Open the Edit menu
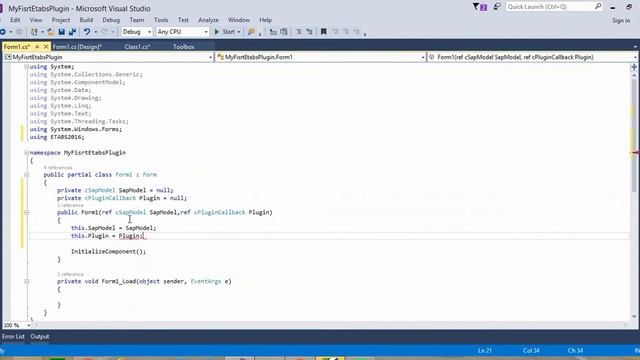The width and height of the screenshot is (640, 360). 15,20
